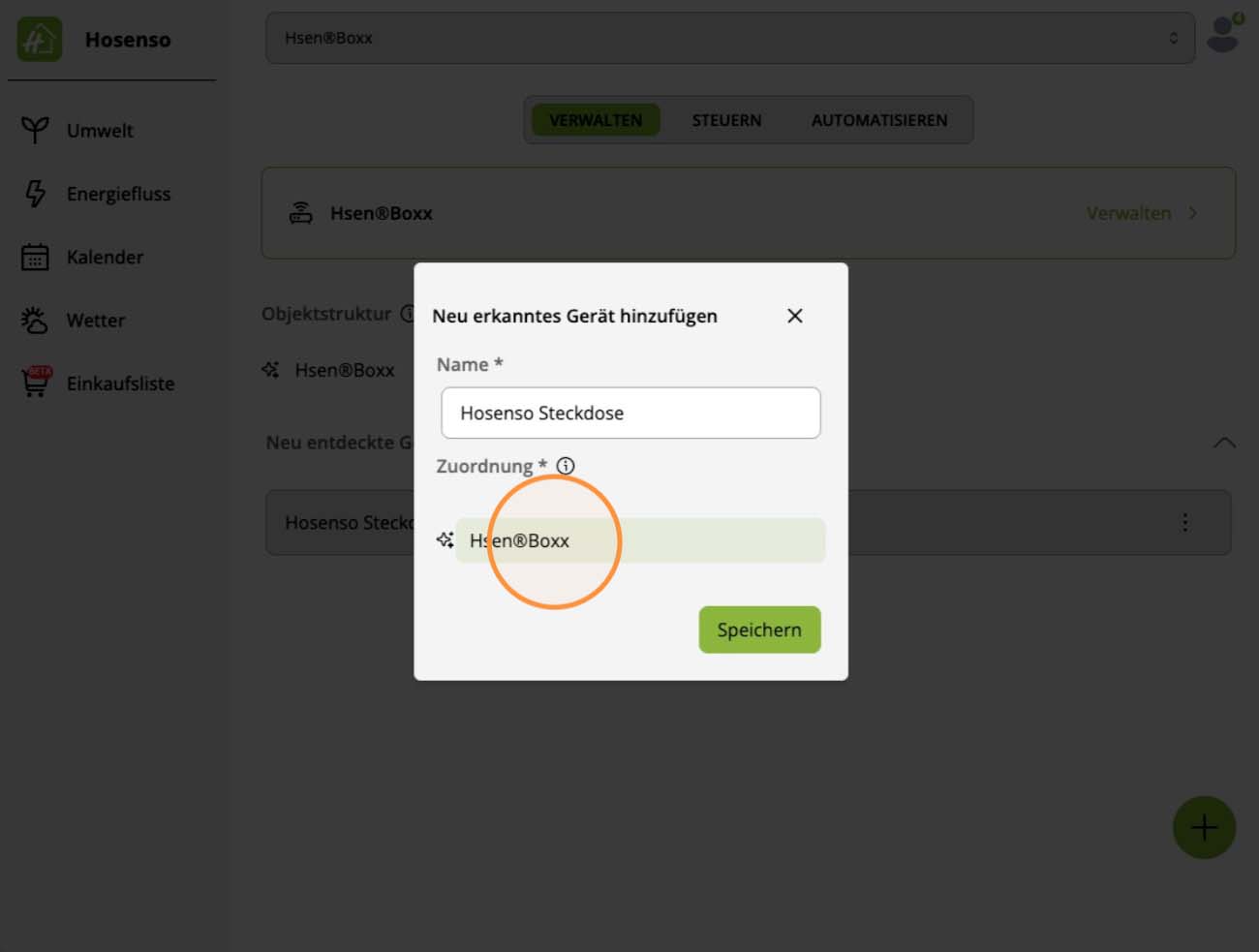Close the add-device dialog with X
1259x952 pixels.
click(x=795, y=316)
